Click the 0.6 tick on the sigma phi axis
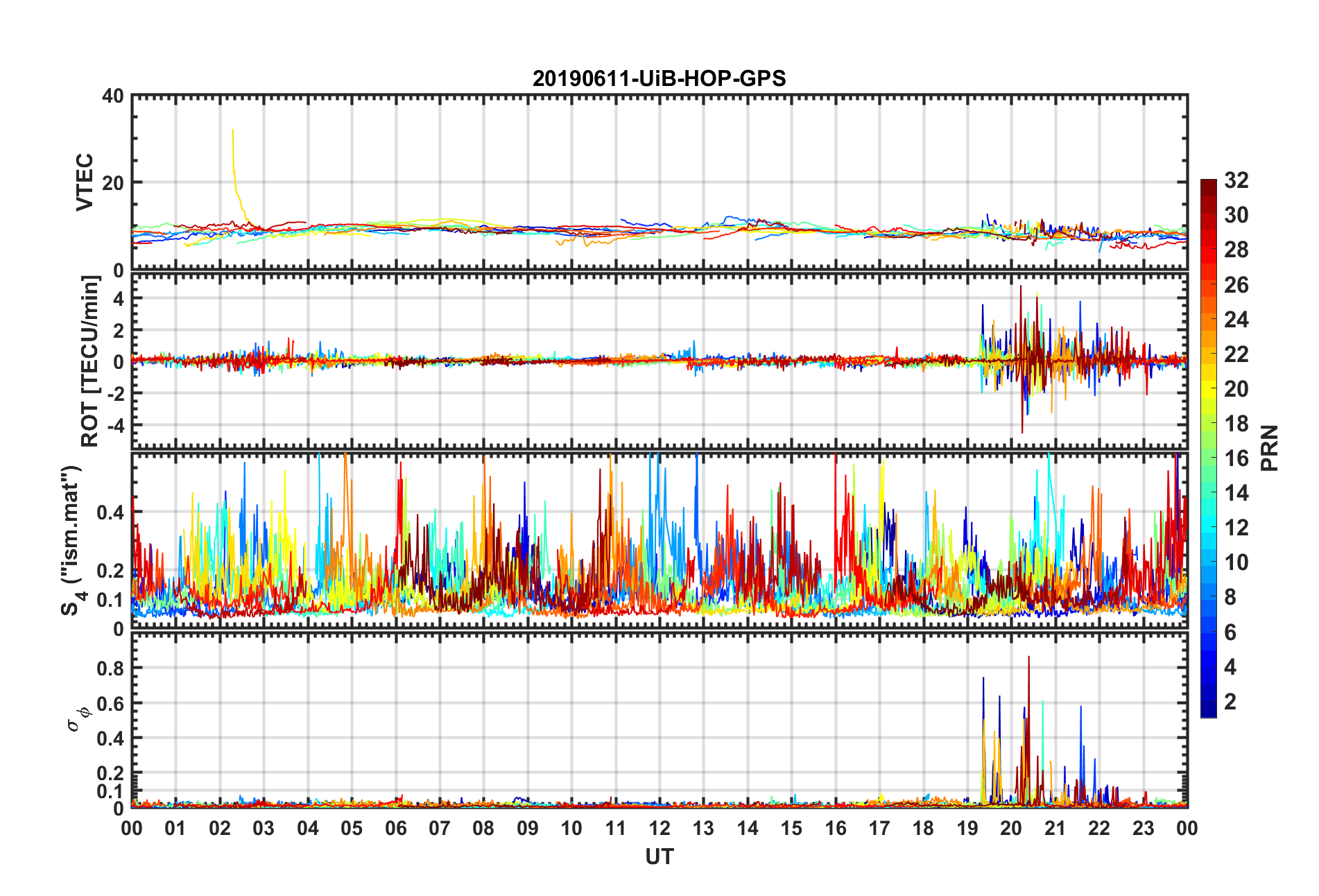This screenshot has height=896, width=1319. coord(111,703)
